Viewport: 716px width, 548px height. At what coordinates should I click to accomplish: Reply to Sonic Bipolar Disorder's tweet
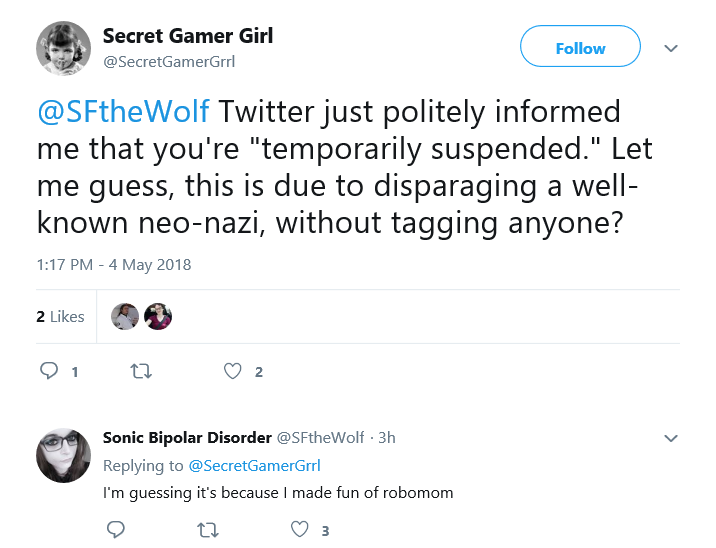(x=116, y=530)
